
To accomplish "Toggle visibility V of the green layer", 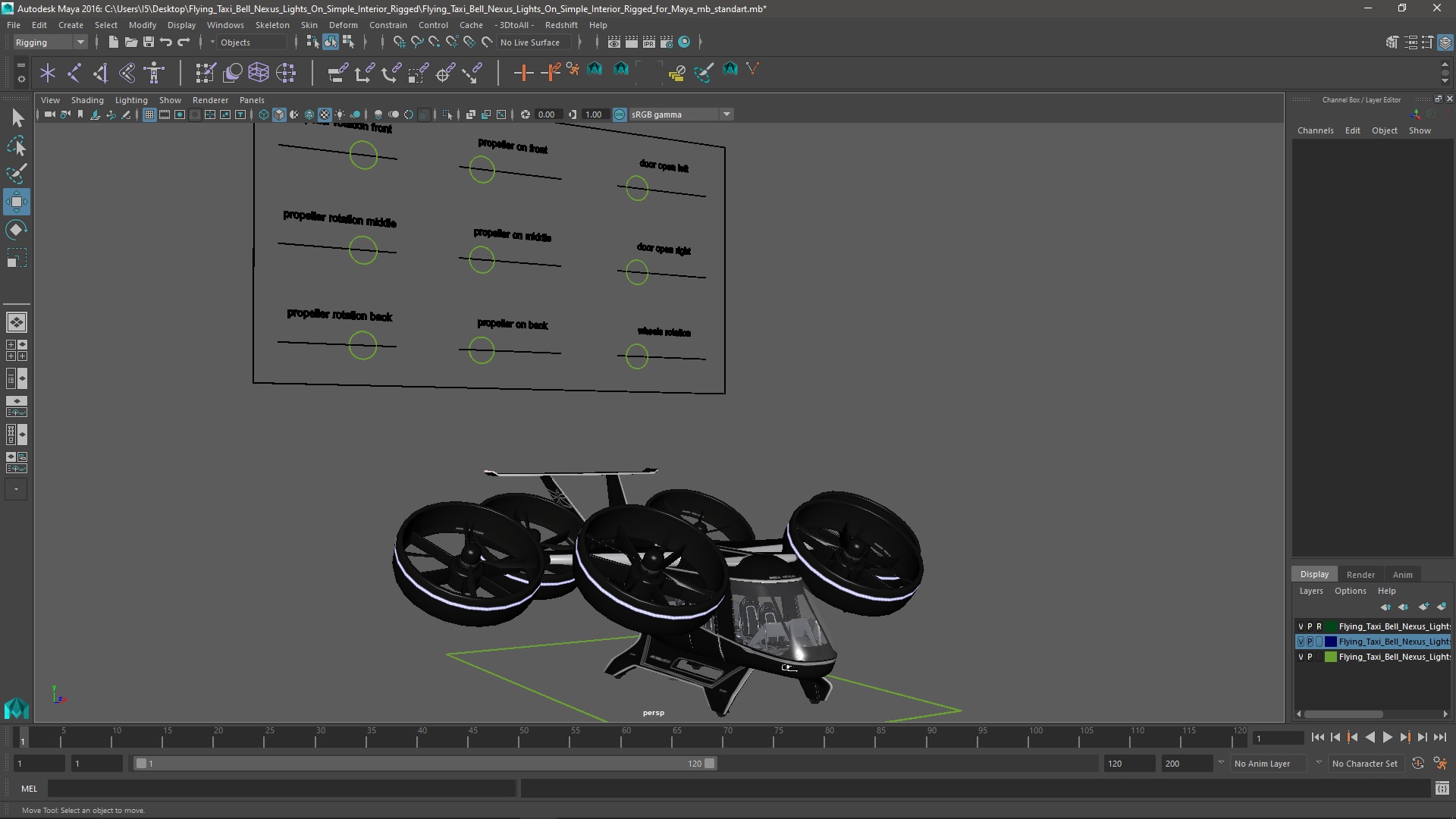I will coord(1301,657).
